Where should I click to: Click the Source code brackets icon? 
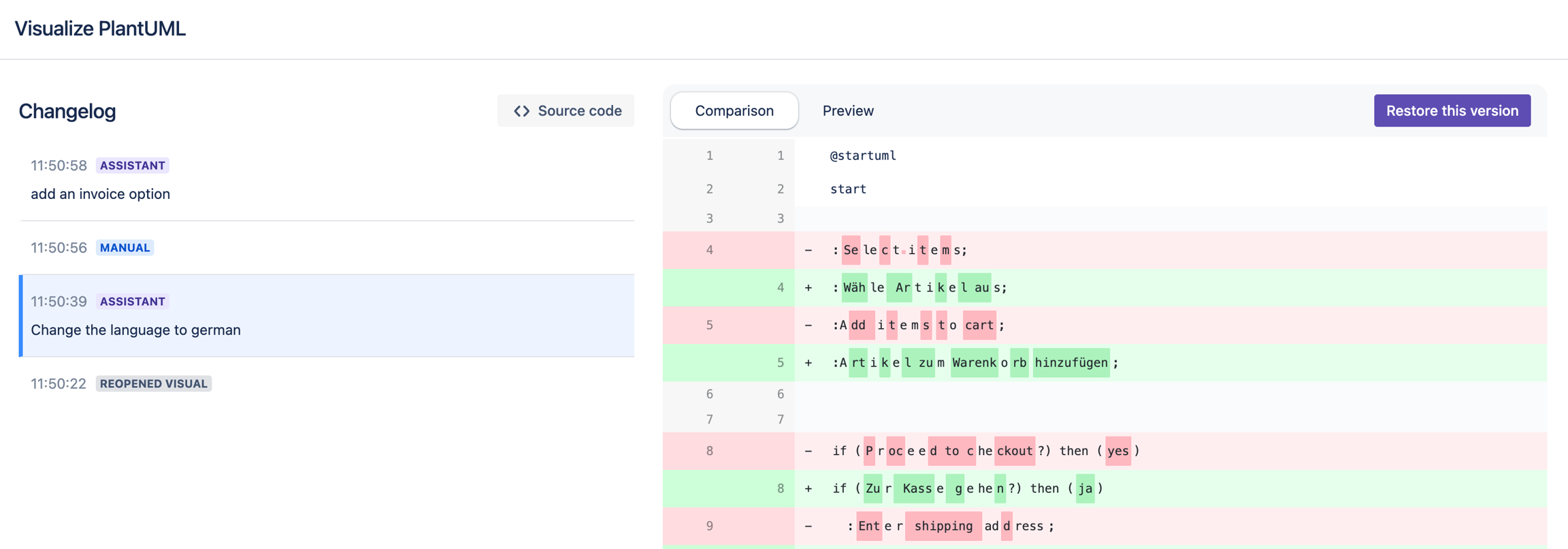point(521,111)
